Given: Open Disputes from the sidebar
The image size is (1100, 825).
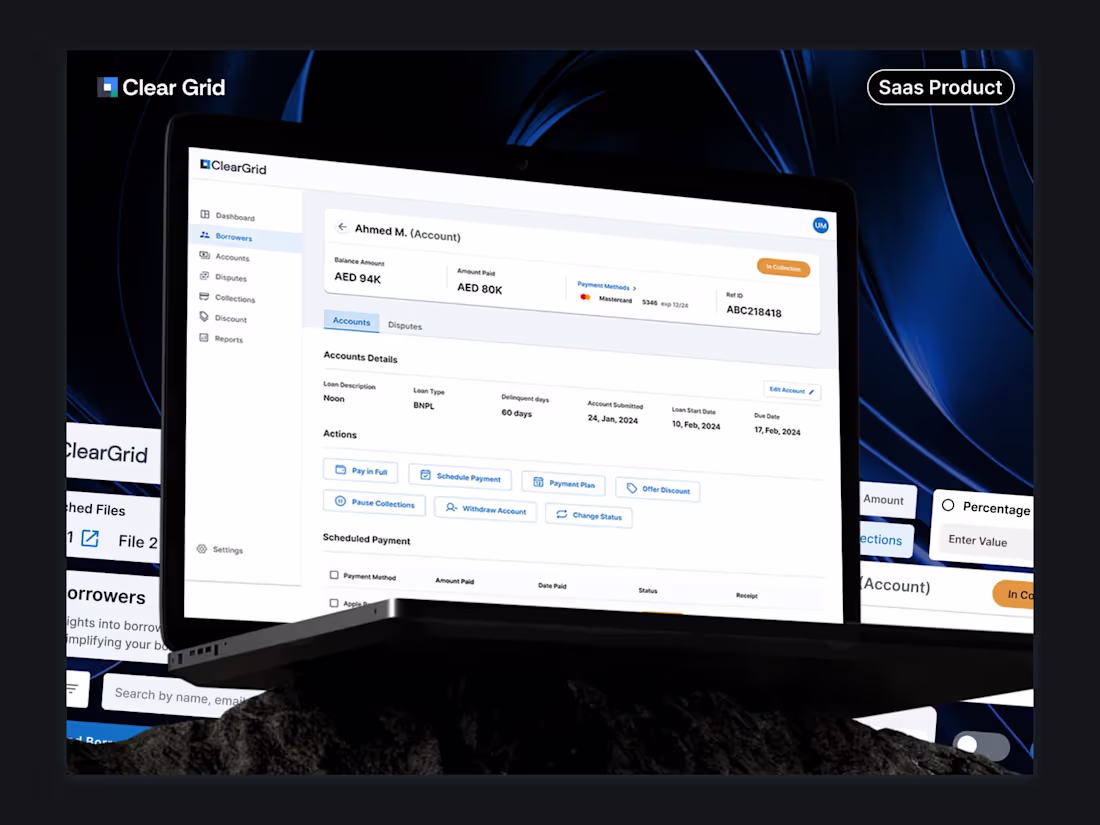Looking at the screenshot, I should pos(203,278).
